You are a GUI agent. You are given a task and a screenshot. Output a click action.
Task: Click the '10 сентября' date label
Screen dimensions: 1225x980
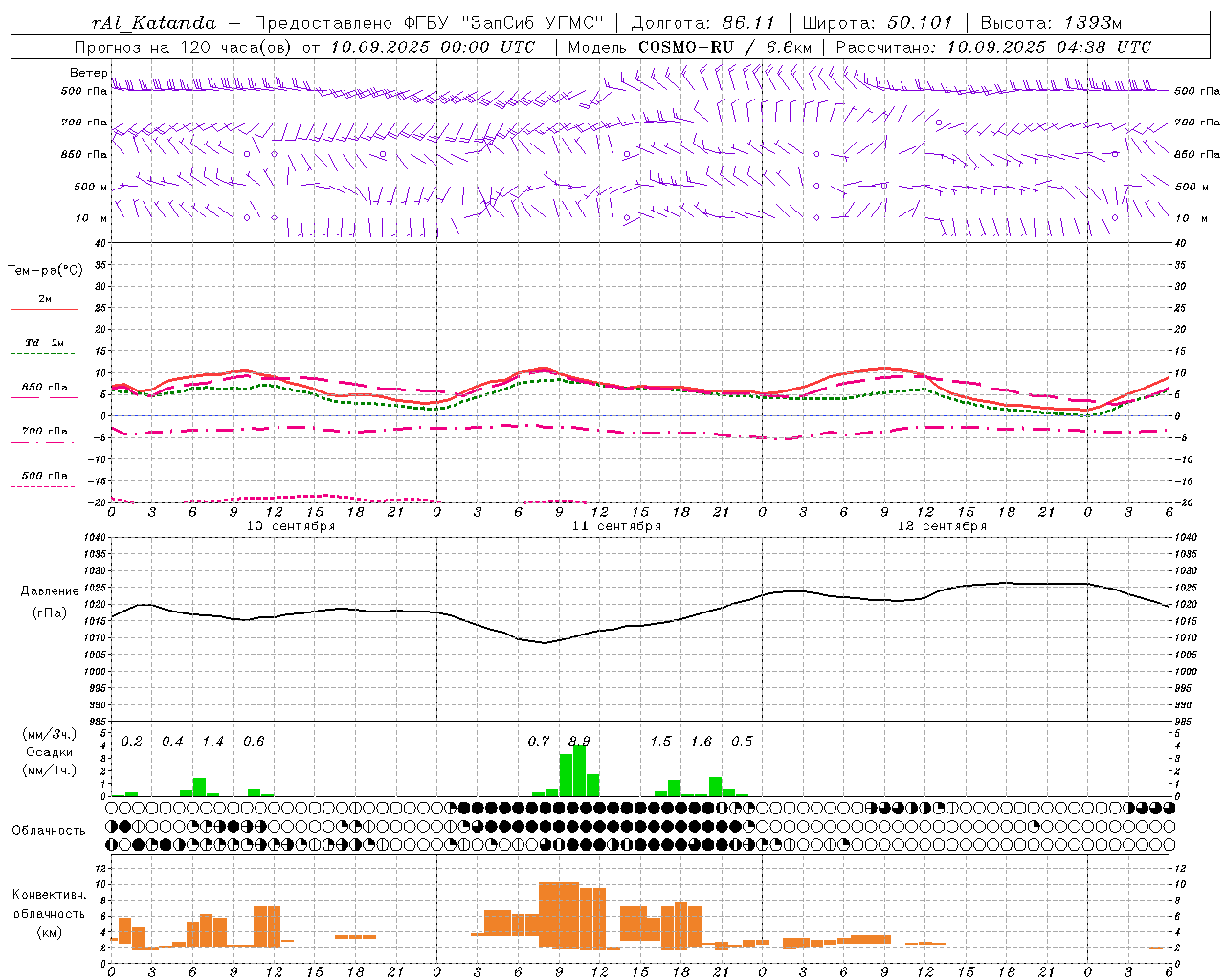291,526
